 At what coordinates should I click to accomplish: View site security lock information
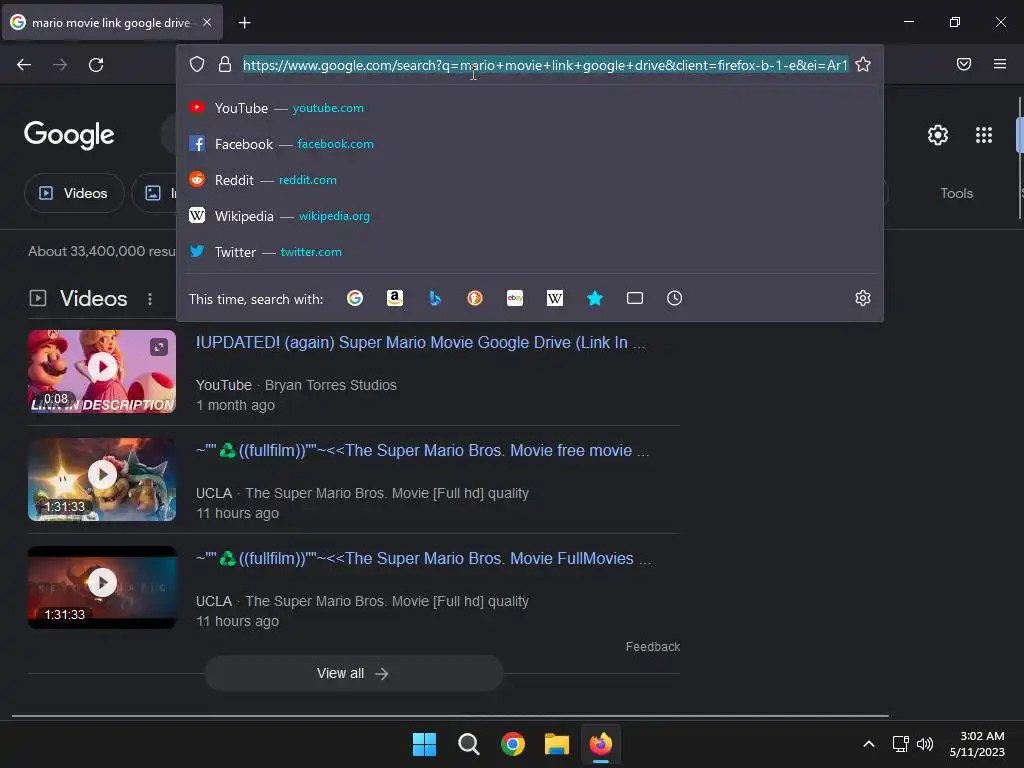click(225, 64)
